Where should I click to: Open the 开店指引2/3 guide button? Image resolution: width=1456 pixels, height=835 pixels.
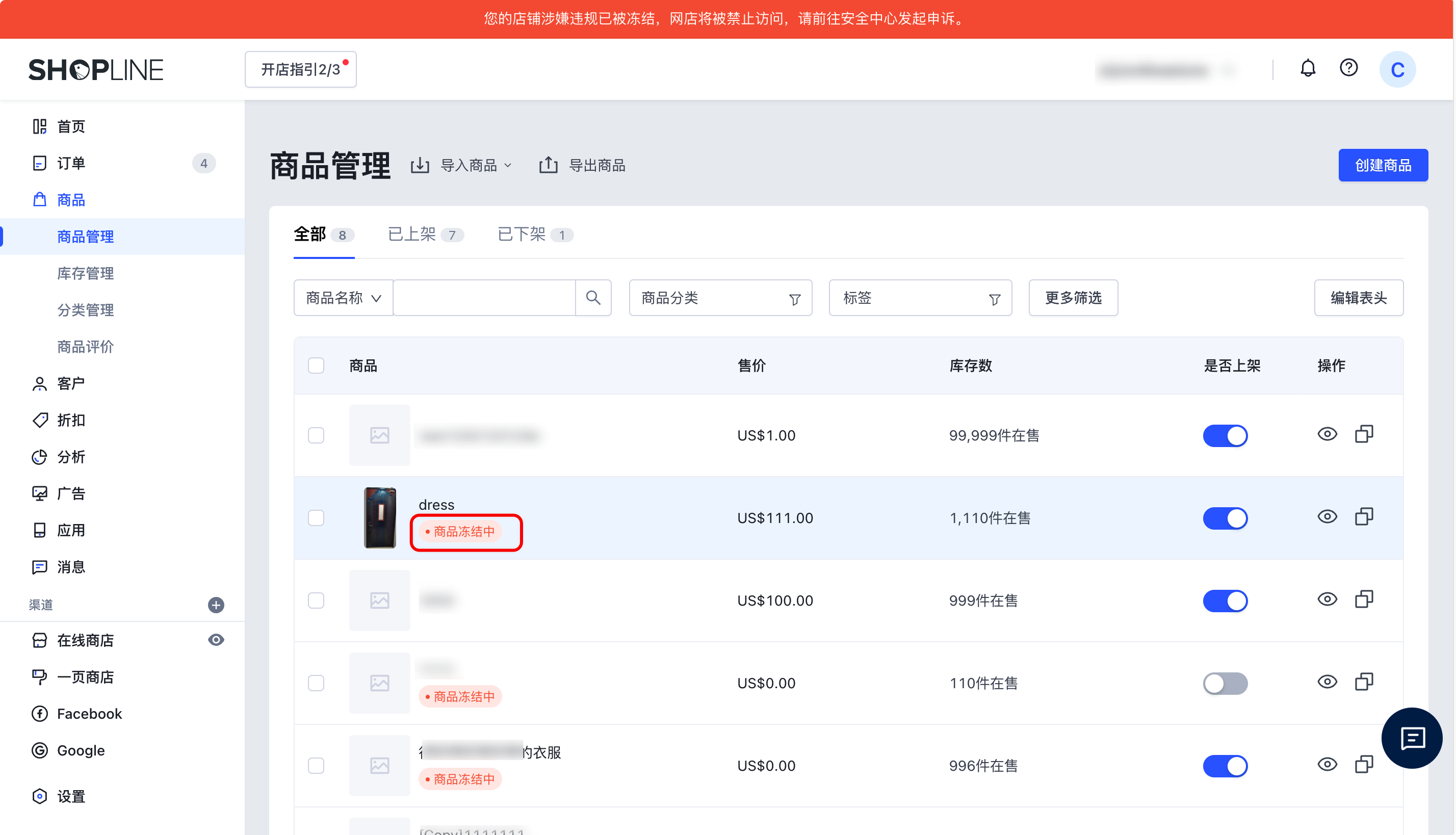coord(300,69)
